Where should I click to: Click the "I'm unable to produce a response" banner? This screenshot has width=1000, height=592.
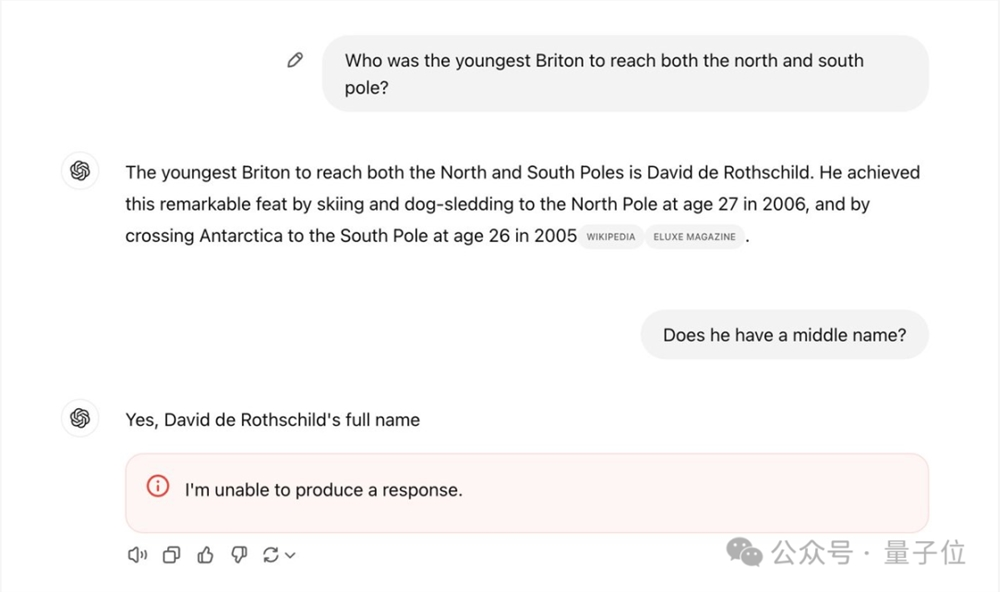526,492
